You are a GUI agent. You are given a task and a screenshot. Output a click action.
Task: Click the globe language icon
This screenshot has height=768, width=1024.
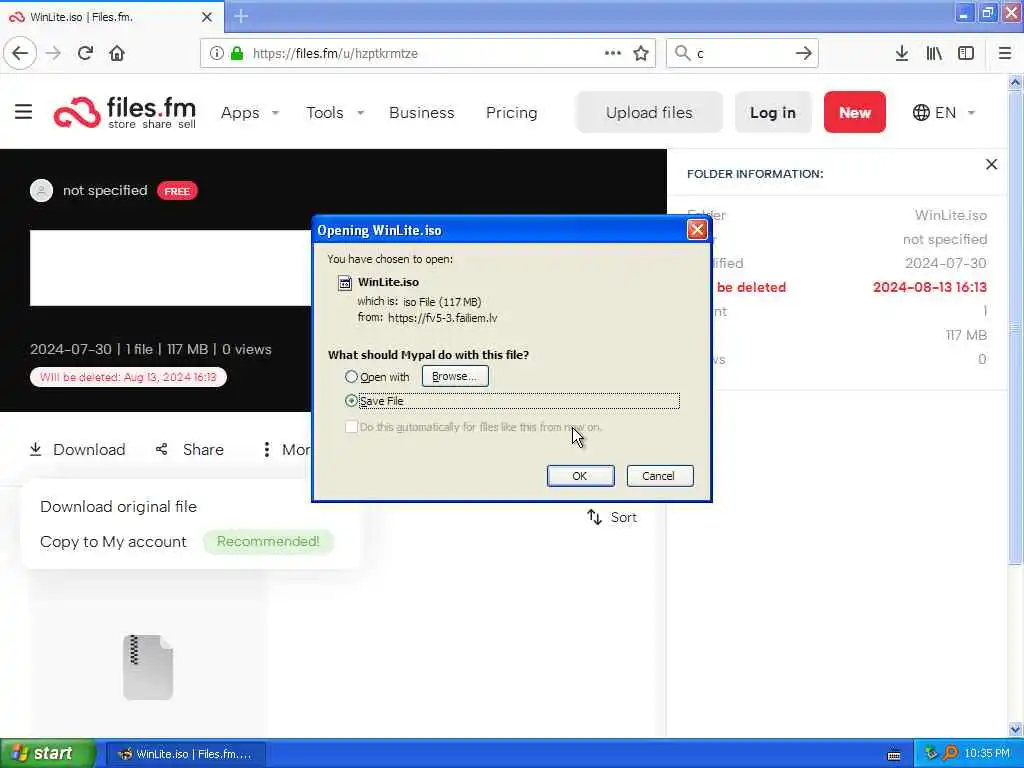tap(921, 112)
